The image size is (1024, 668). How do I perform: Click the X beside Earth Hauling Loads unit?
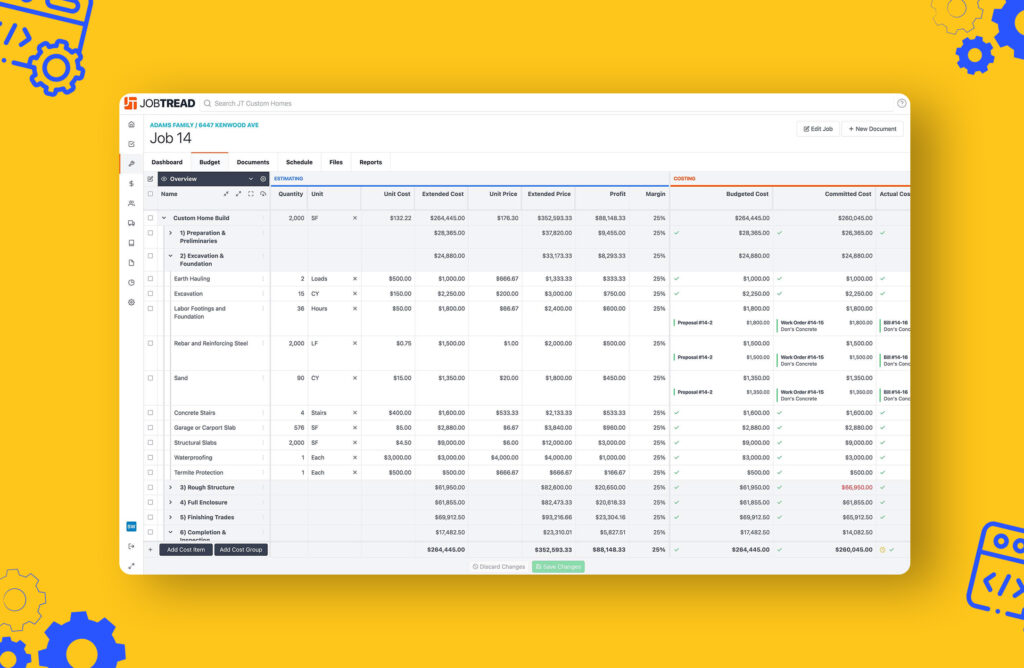355,279
